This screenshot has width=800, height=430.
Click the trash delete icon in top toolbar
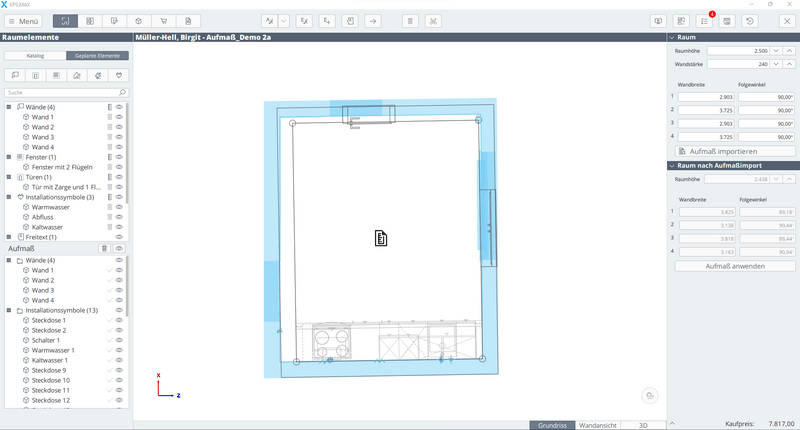(x=409, y=20)
